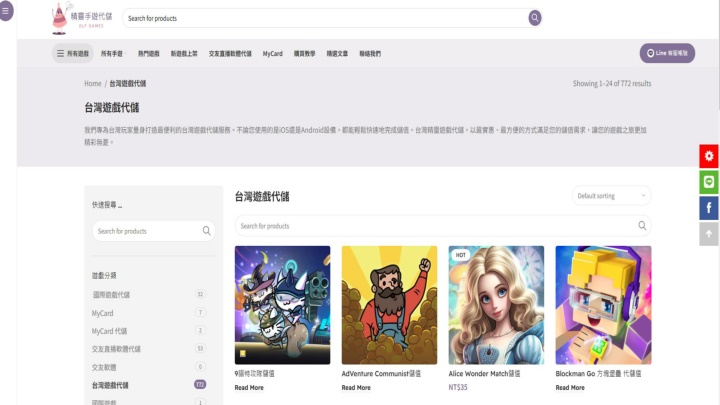Open the blue Facebook floating button

(709, 208)
